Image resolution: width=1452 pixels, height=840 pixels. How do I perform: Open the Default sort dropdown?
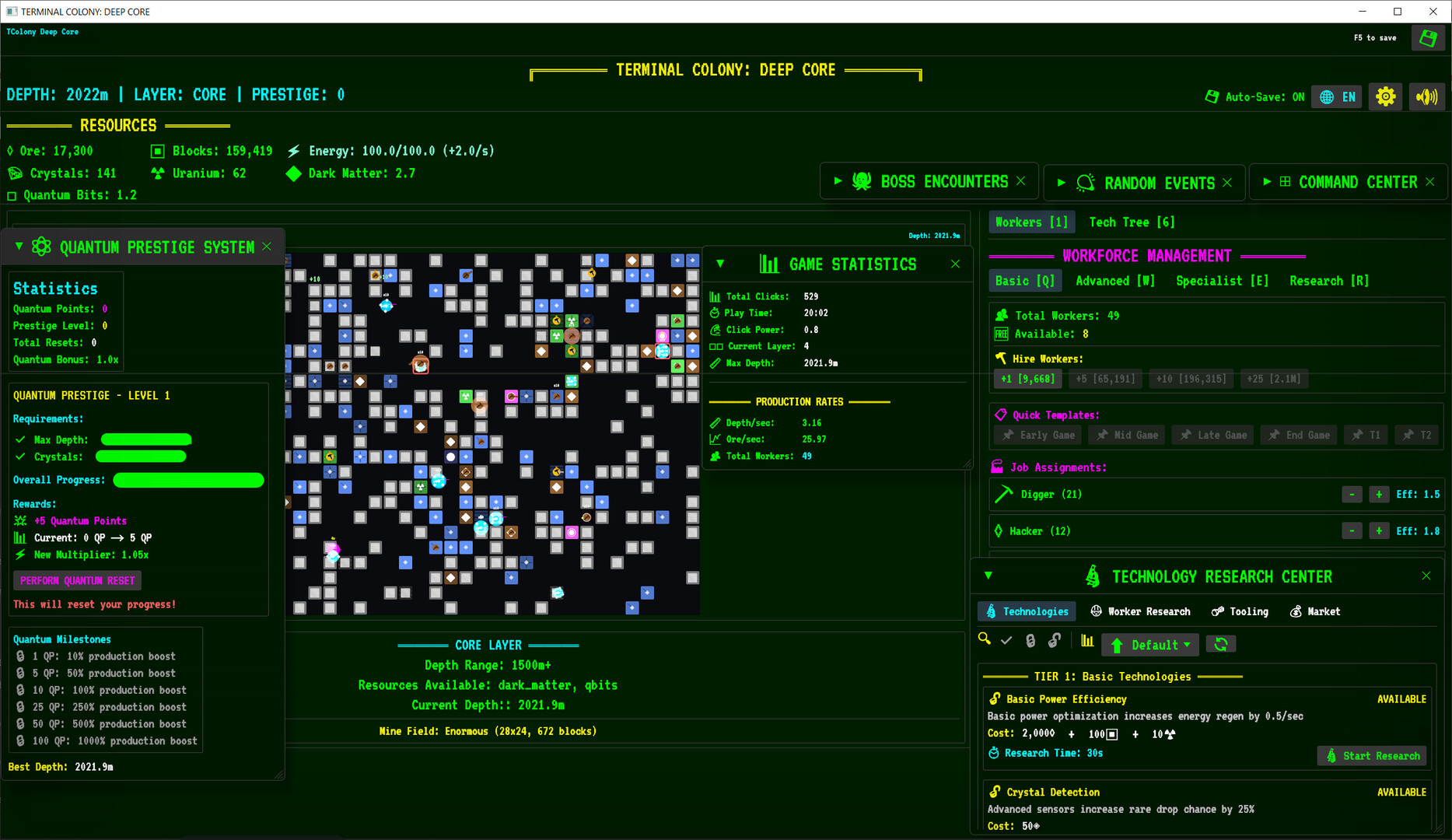(x=1150, y=645)
